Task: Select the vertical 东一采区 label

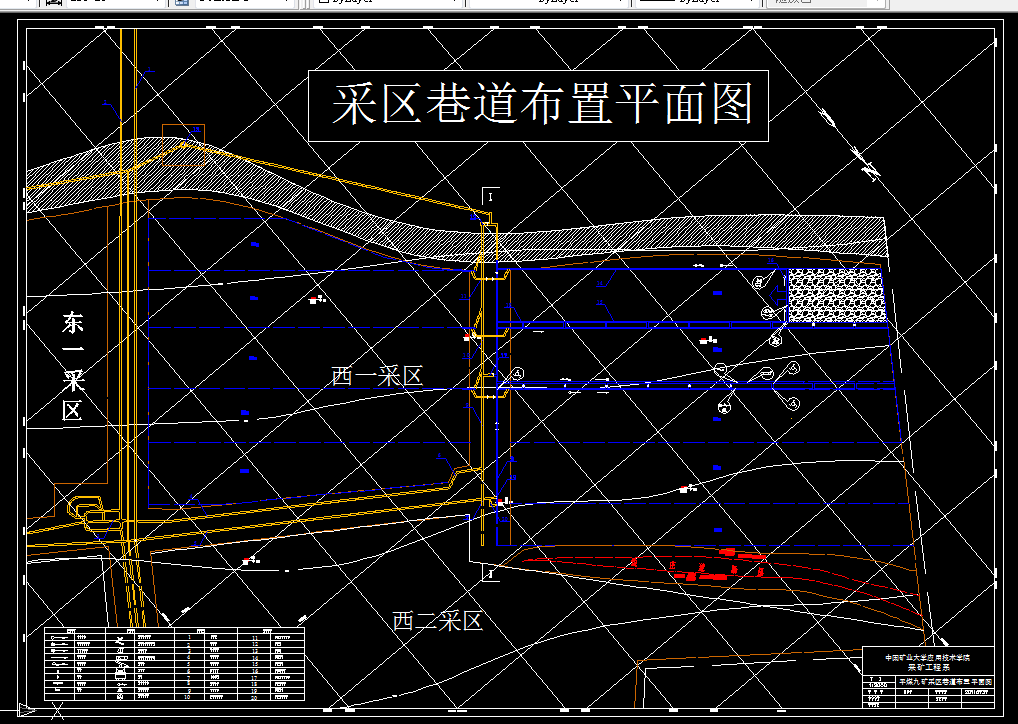Action: tap(72, 366)
